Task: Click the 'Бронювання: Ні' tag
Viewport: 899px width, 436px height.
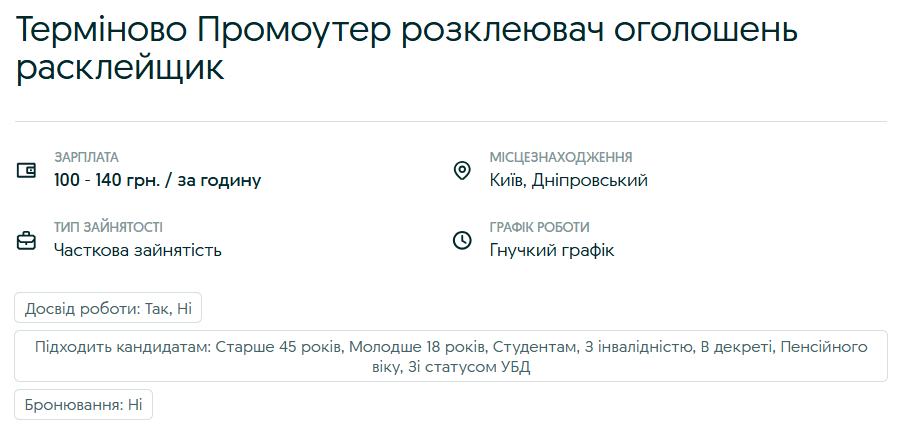Action: 83,405
